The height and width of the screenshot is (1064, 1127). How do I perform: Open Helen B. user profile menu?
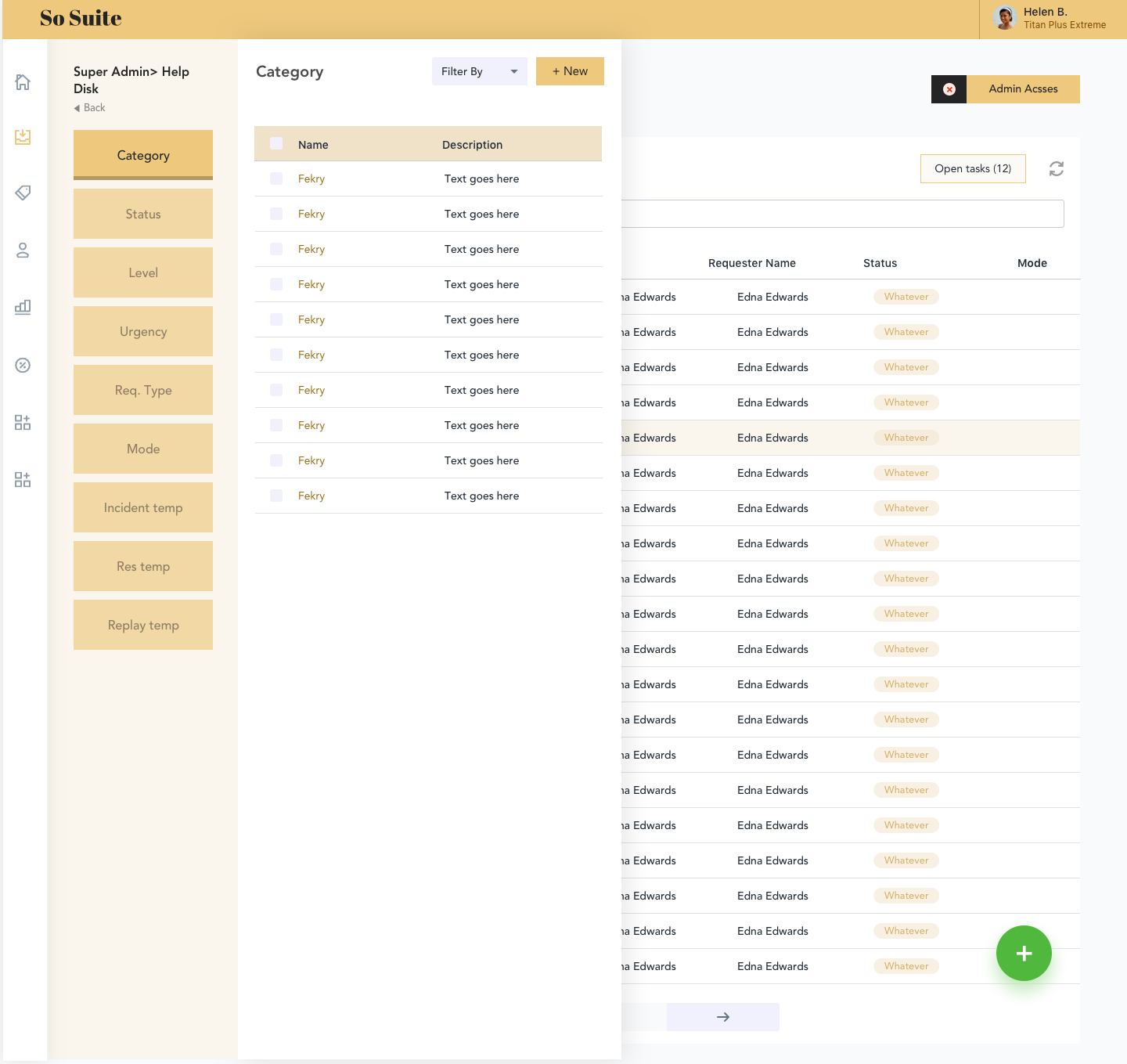(x=1049, y=19)
